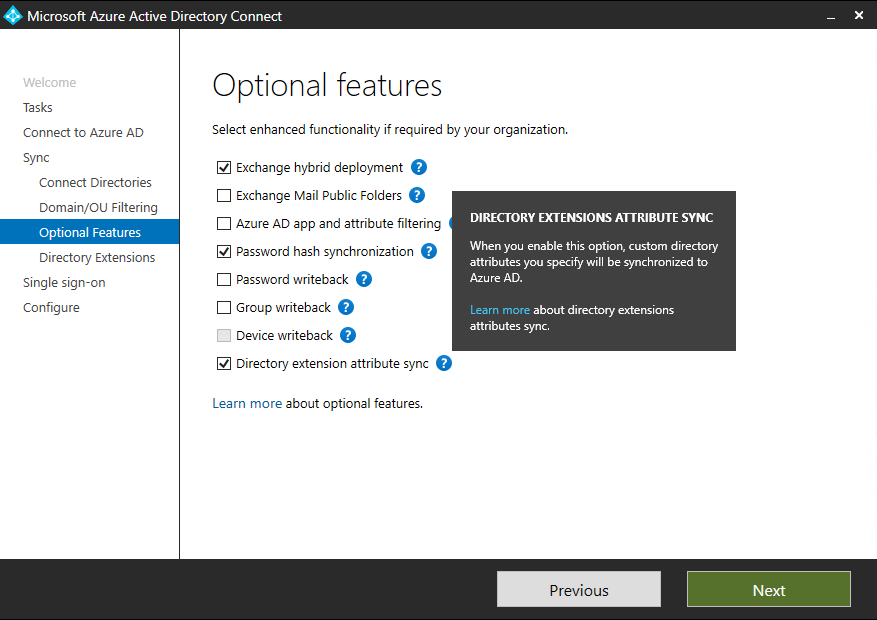Viewport: 877px width, 620px height.
Task: Click the Microsoft Azure Active Directory Connect title
Action: (154, 16)
